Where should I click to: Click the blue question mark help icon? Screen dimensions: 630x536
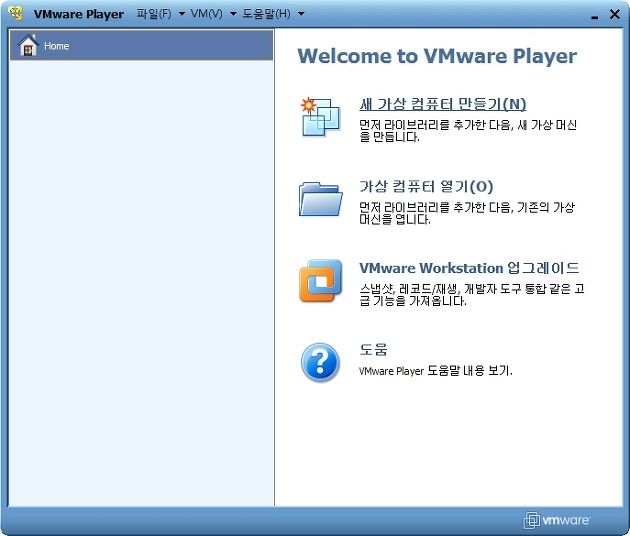click(x=321, y=362)
